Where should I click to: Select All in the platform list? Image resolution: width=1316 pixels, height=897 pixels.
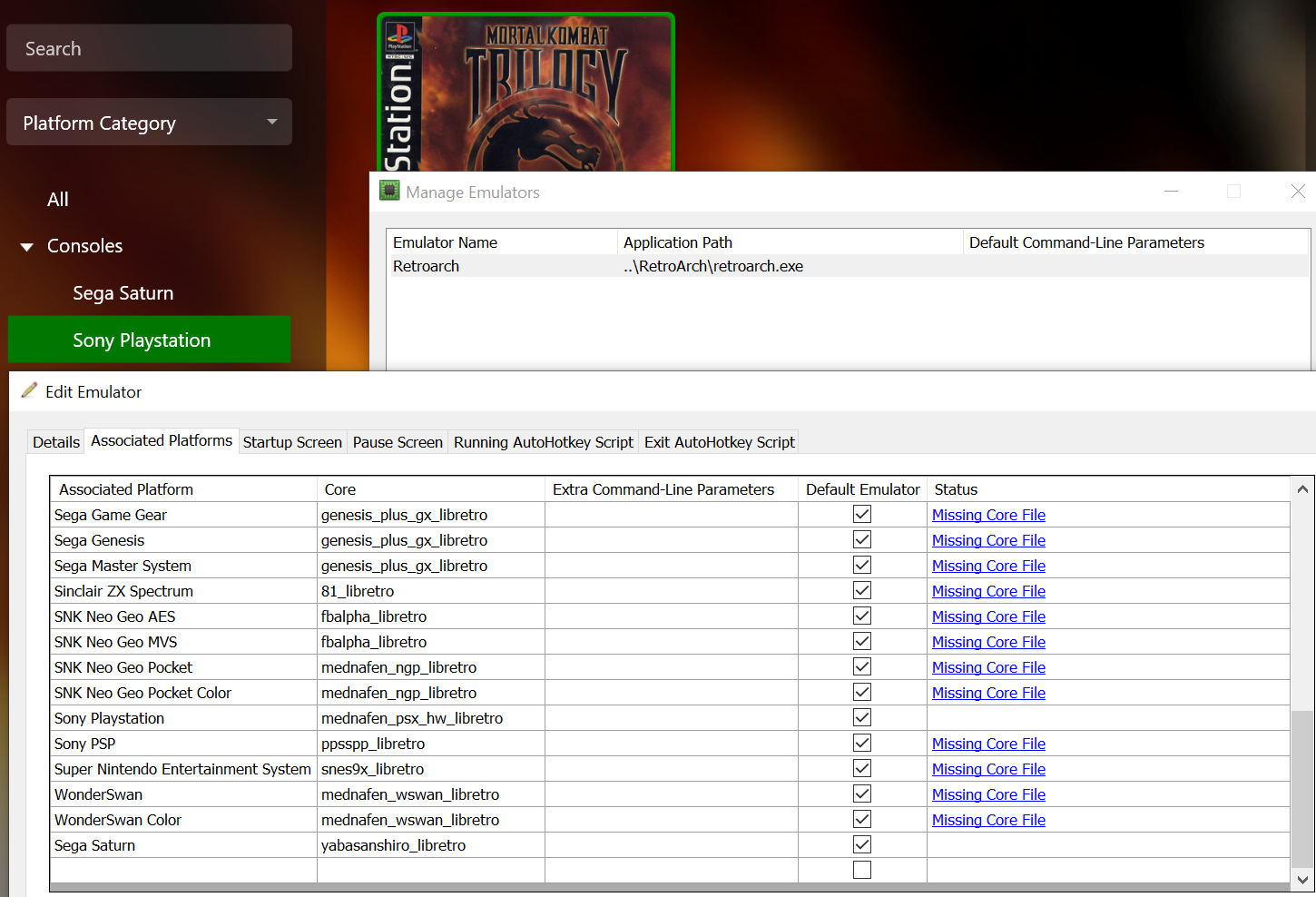tap(58, 200)
